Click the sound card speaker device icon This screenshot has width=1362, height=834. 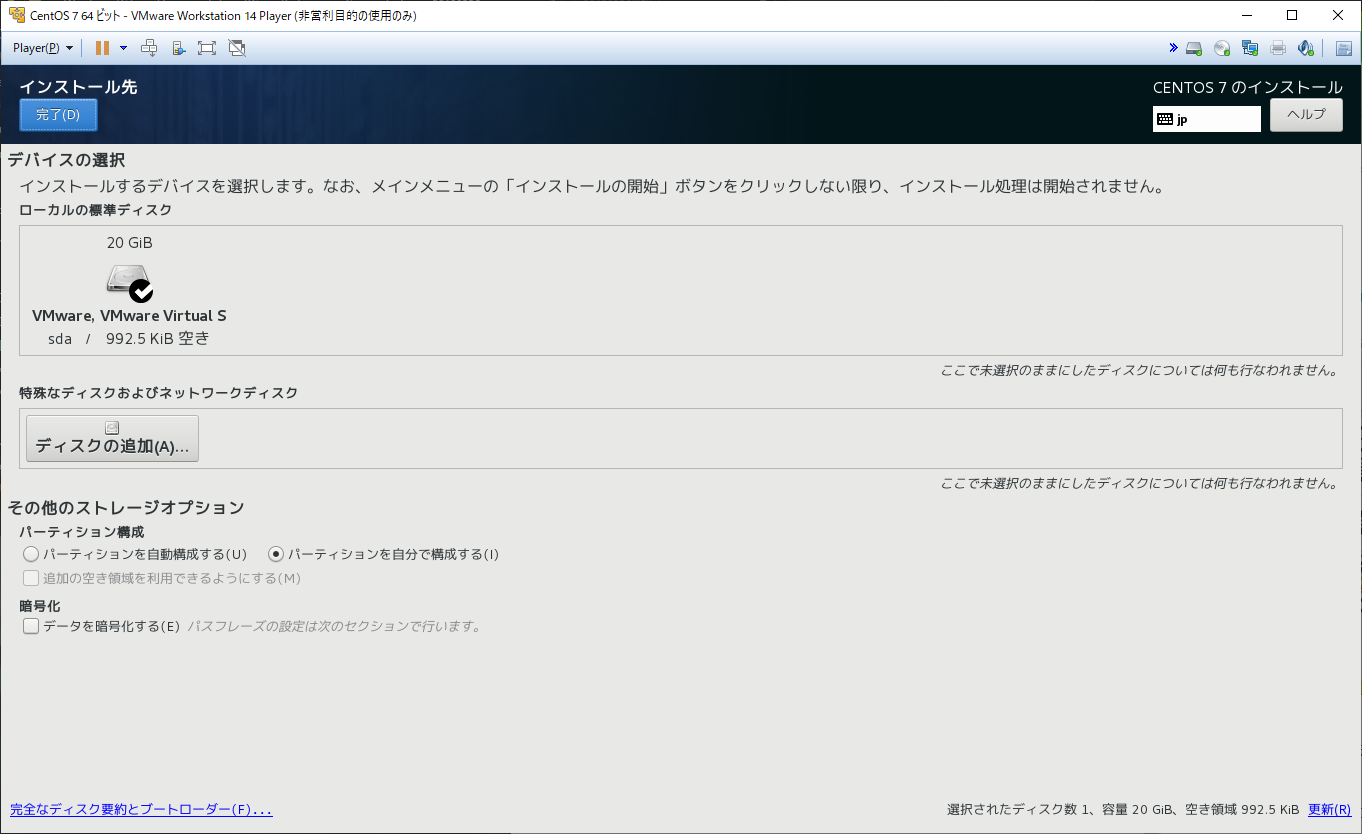tap(1305, 48)
